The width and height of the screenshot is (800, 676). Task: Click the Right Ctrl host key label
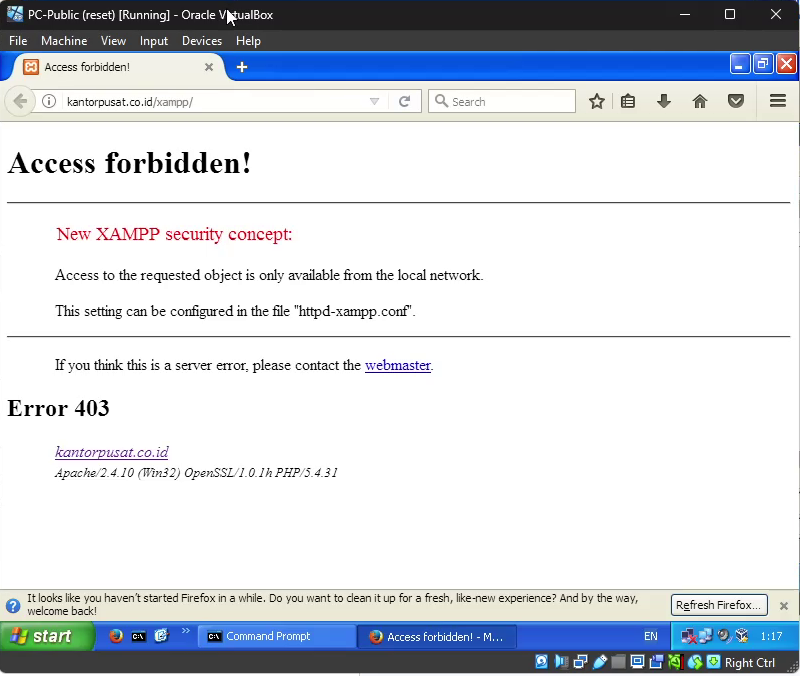click(749, 663)
